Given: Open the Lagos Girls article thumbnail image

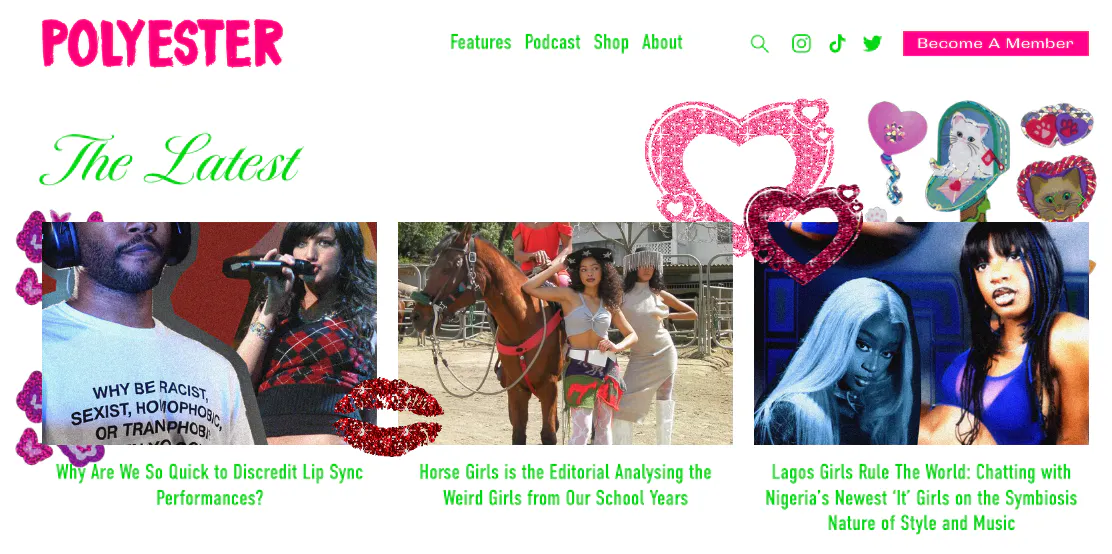Looking at the screenshot, I should (x=921, y=333).
